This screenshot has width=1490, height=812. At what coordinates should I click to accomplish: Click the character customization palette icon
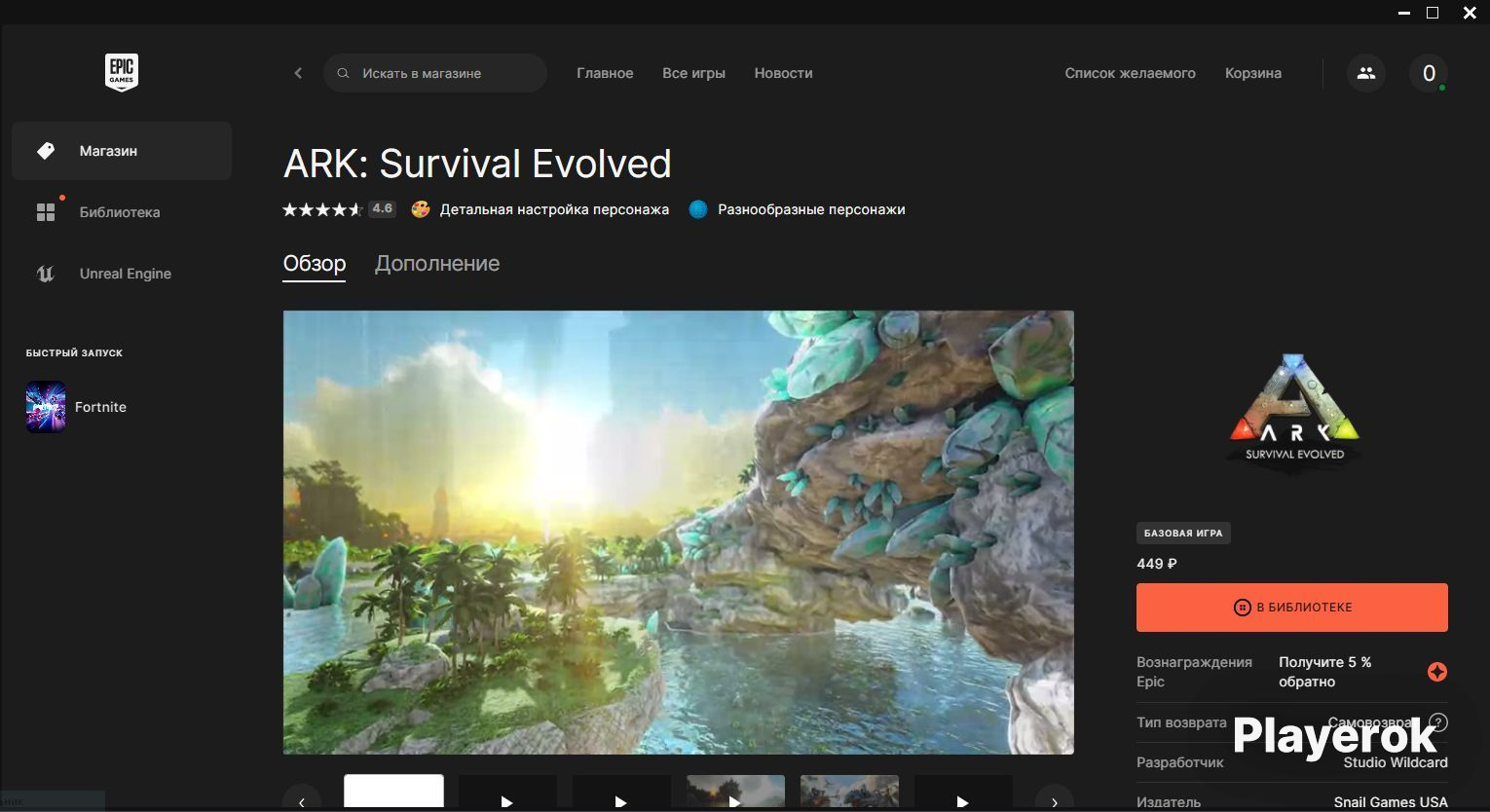coord(421,209)
